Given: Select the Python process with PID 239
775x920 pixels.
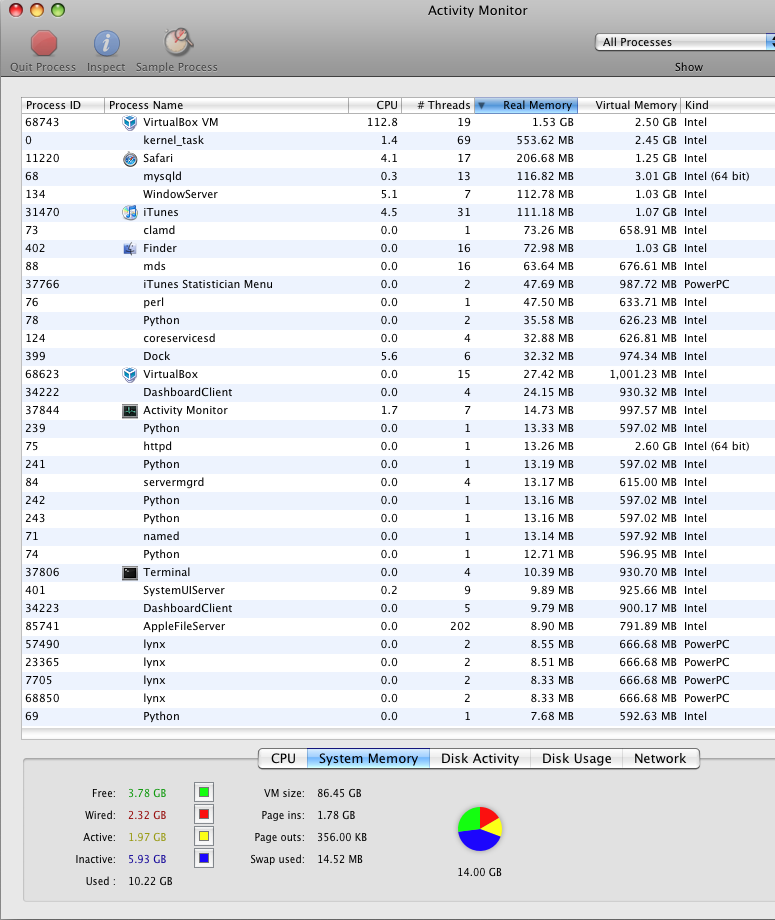Looking at the screenshot, I should [x=398, y=428].
